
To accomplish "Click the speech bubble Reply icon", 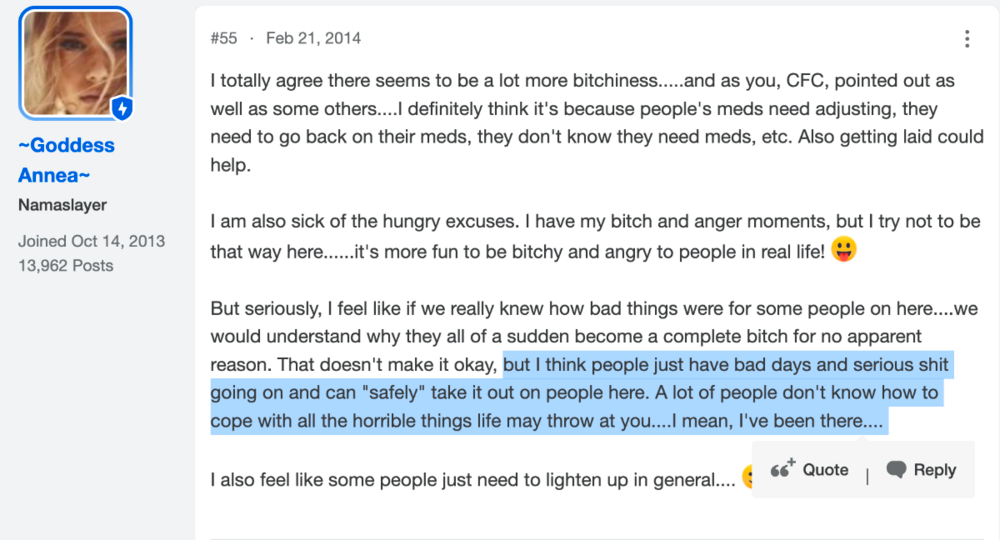I will pyautogui.click(x=896, y=470).
